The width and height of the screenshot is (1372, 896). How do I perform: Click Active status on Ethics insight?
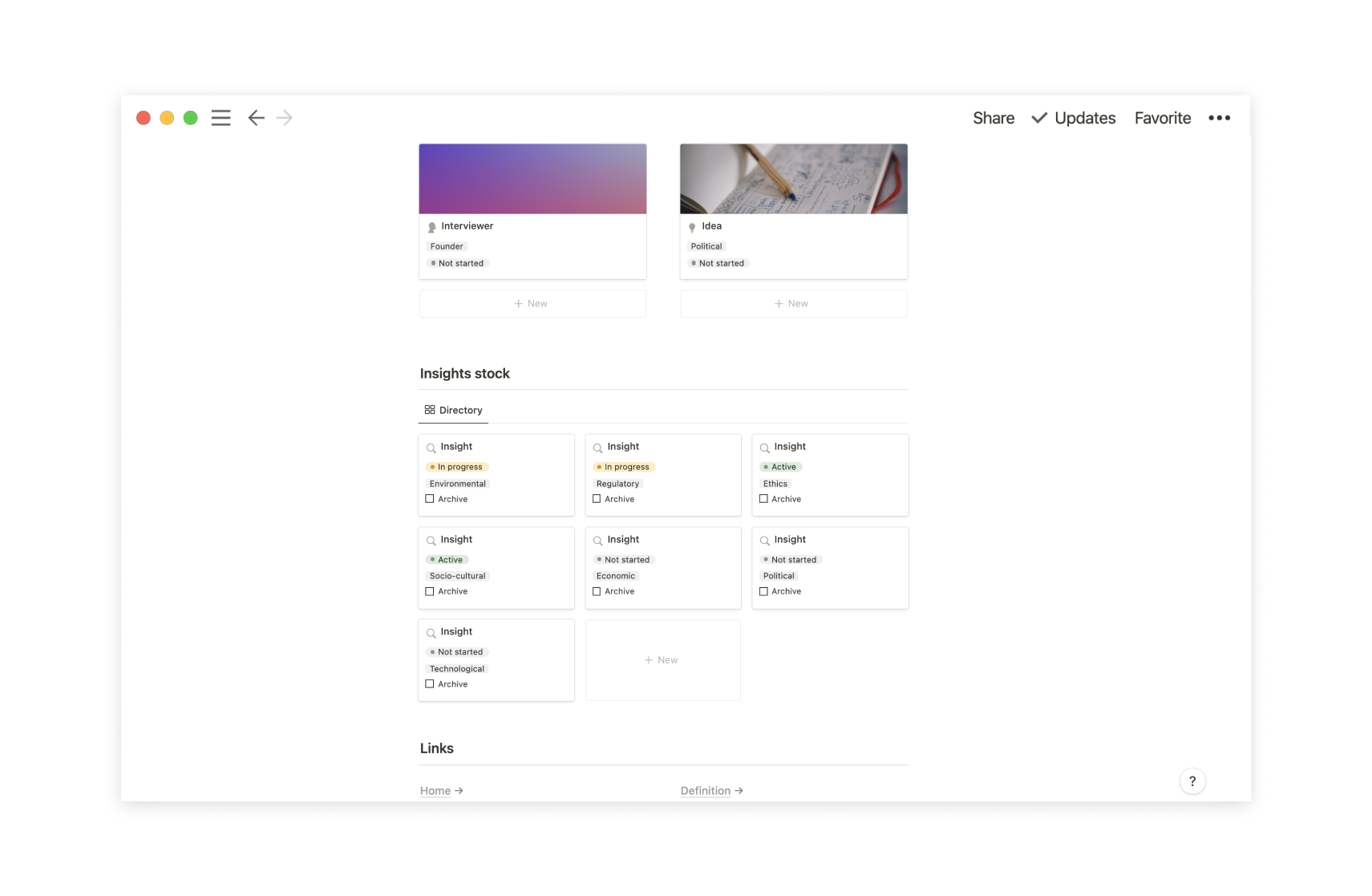pos(781,467)
